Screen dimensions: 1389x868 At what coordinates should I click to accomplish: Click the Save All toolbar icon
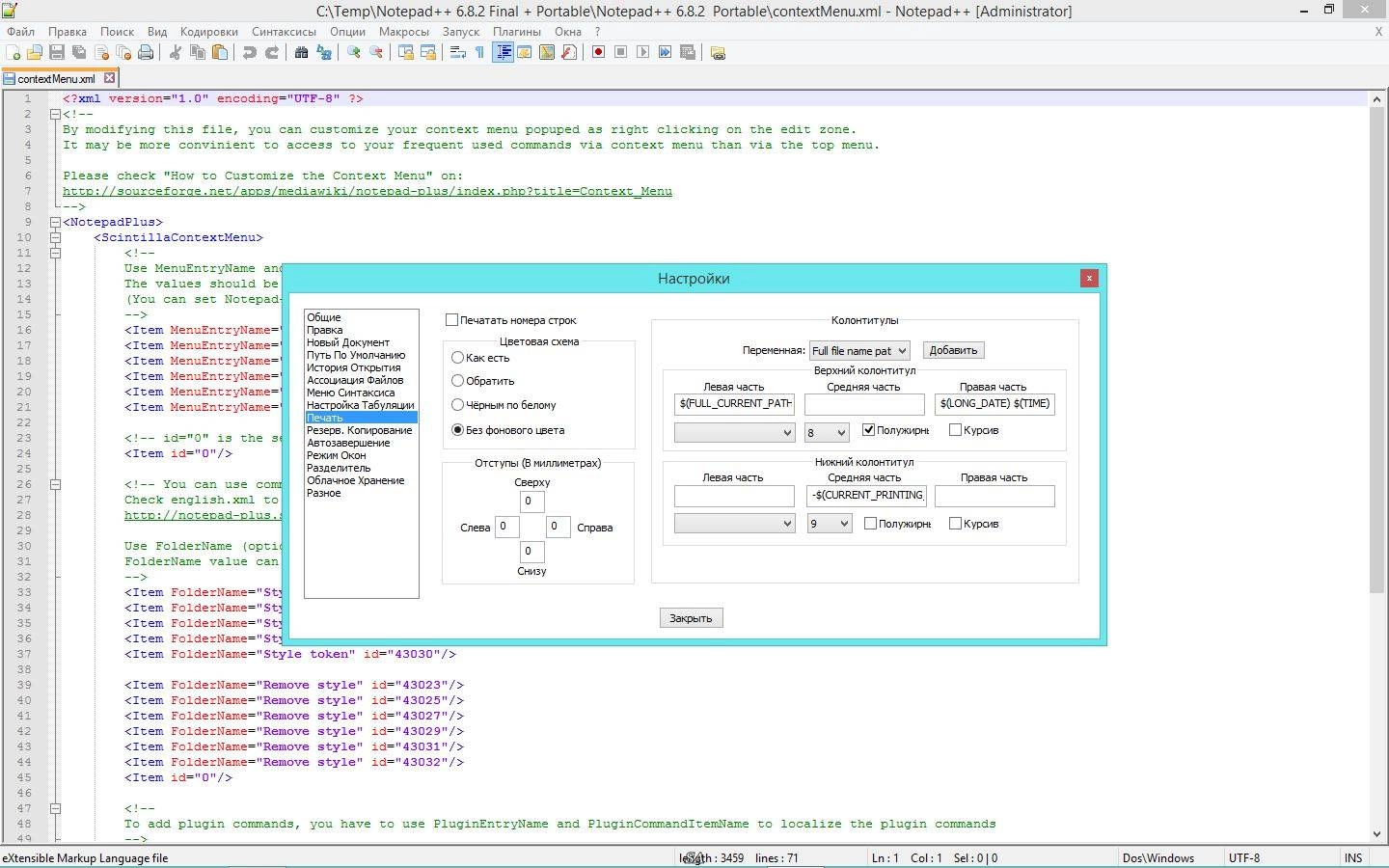coord(79,52)
